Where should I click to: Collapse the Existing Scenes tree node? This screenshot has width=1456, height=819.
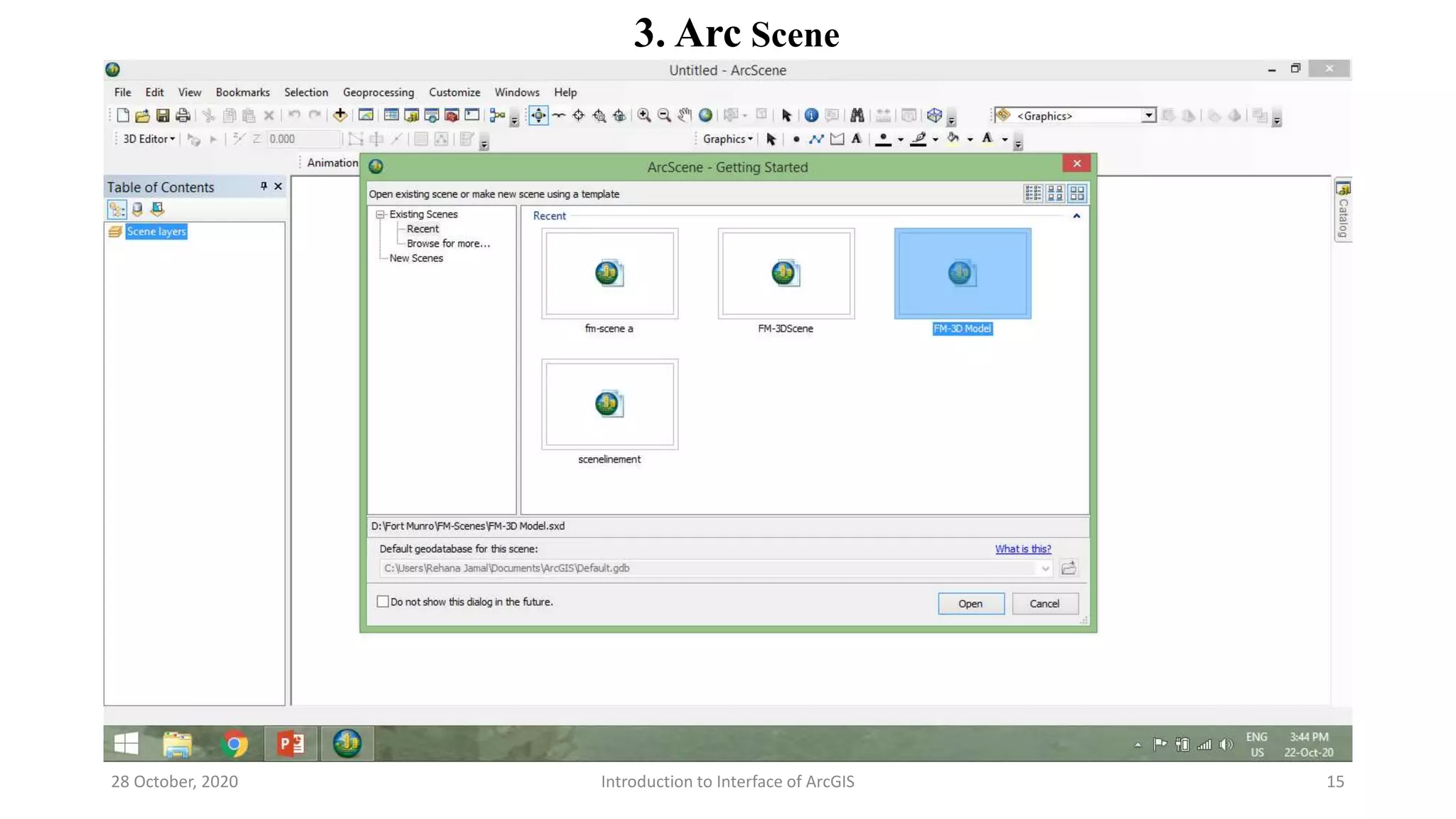pyautogui.click(x=380, y=214)
